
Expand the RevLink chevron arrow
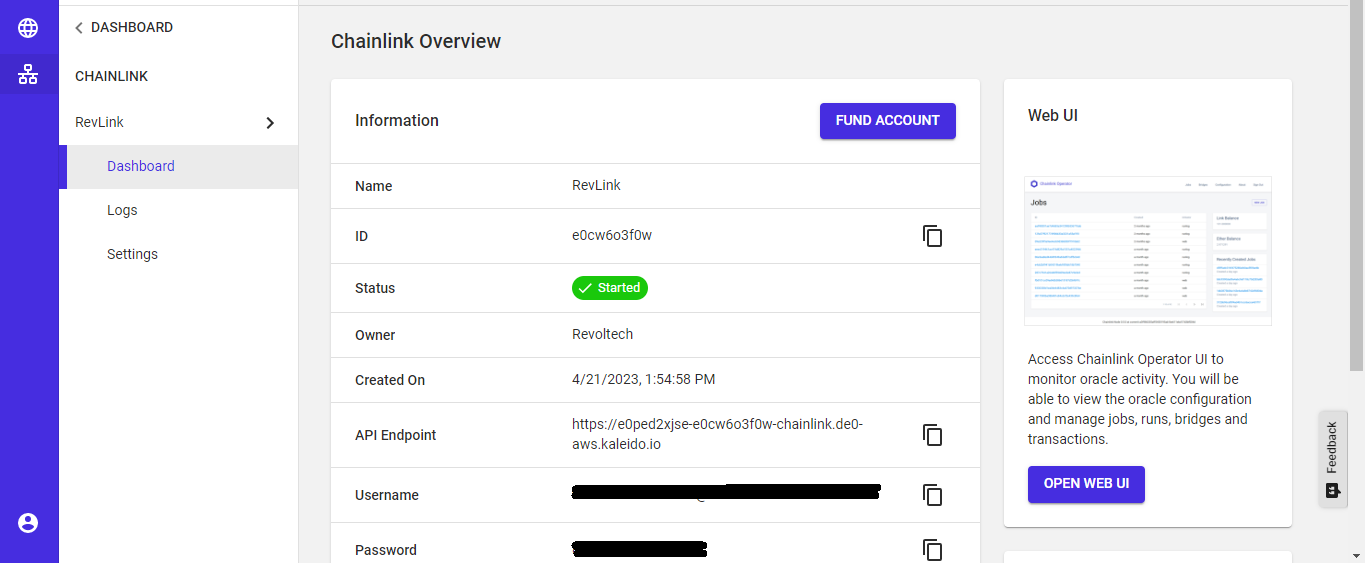click(x=269, y=123)
